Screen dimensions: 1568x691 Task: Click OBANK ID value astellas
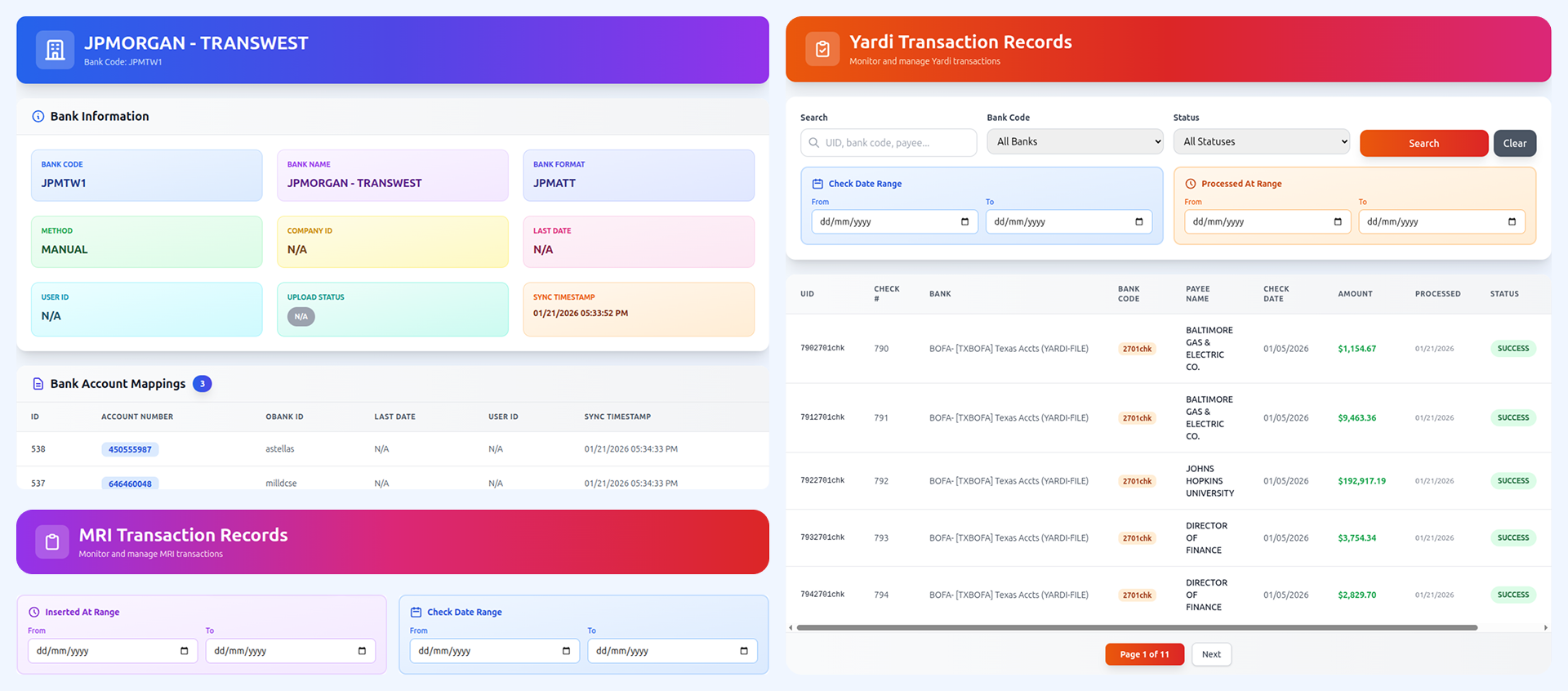point(280,449)
